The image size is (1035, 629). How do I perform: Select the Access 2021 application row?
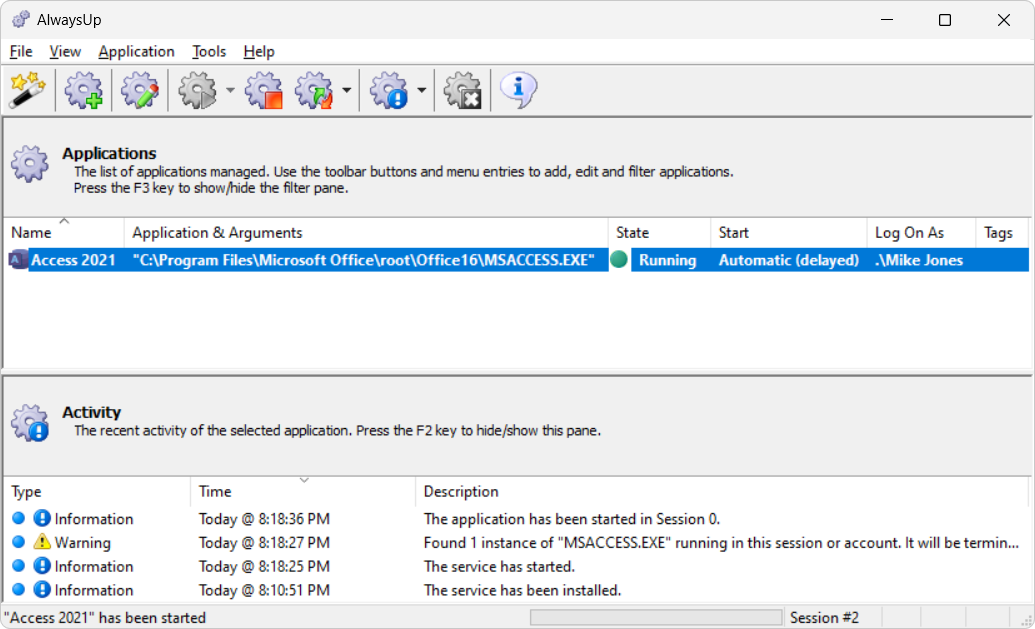(x=518, y=260)
